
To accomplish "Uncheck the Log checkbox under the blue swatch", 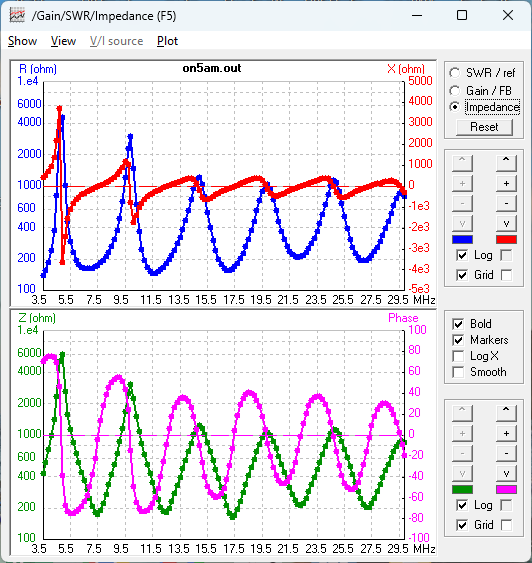I will pyautogui.click(x=462, y=255).
